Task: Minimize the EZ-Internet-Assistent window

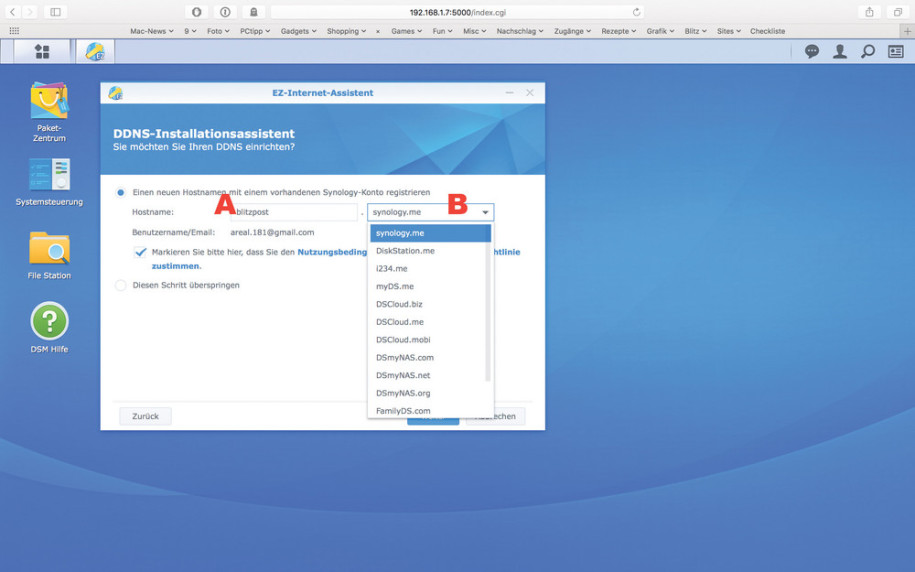Action: pyautogui.click(x=509, y=93)
